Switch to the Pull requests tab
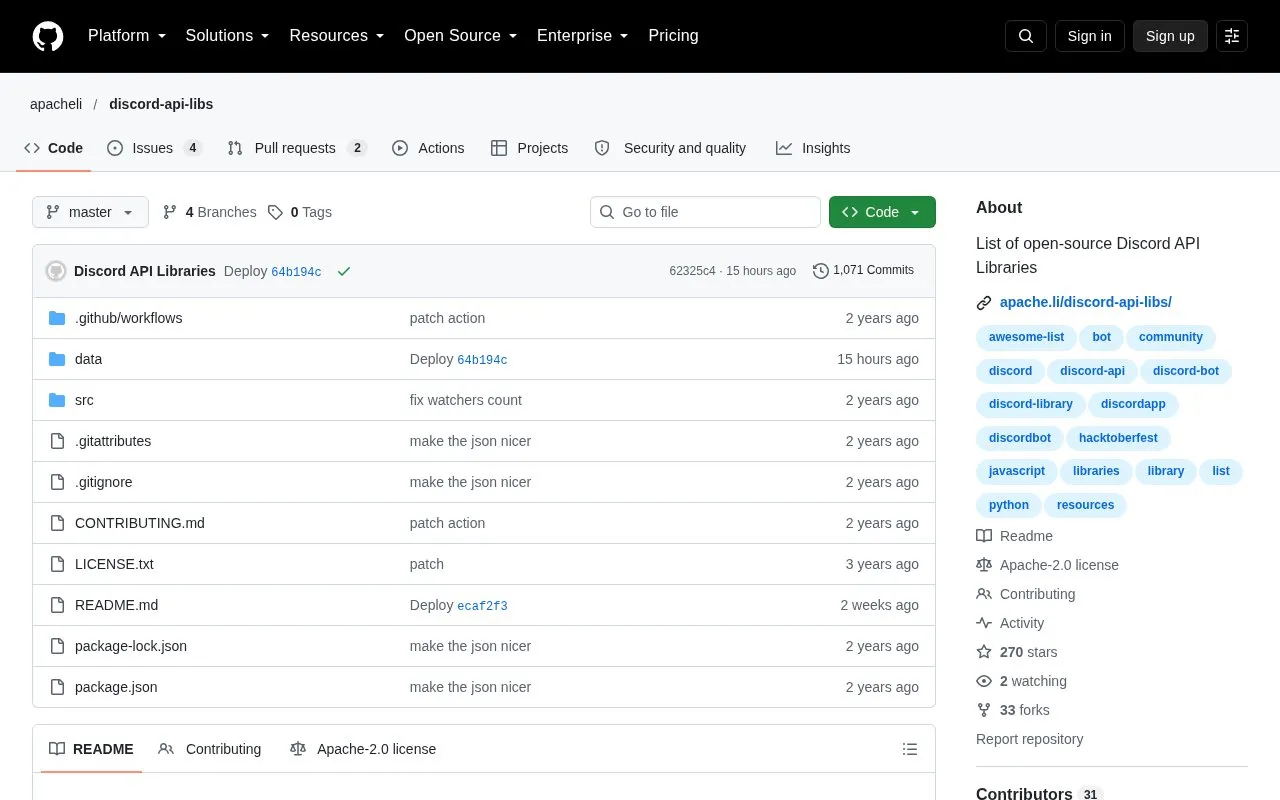 (x=296, y=148)
